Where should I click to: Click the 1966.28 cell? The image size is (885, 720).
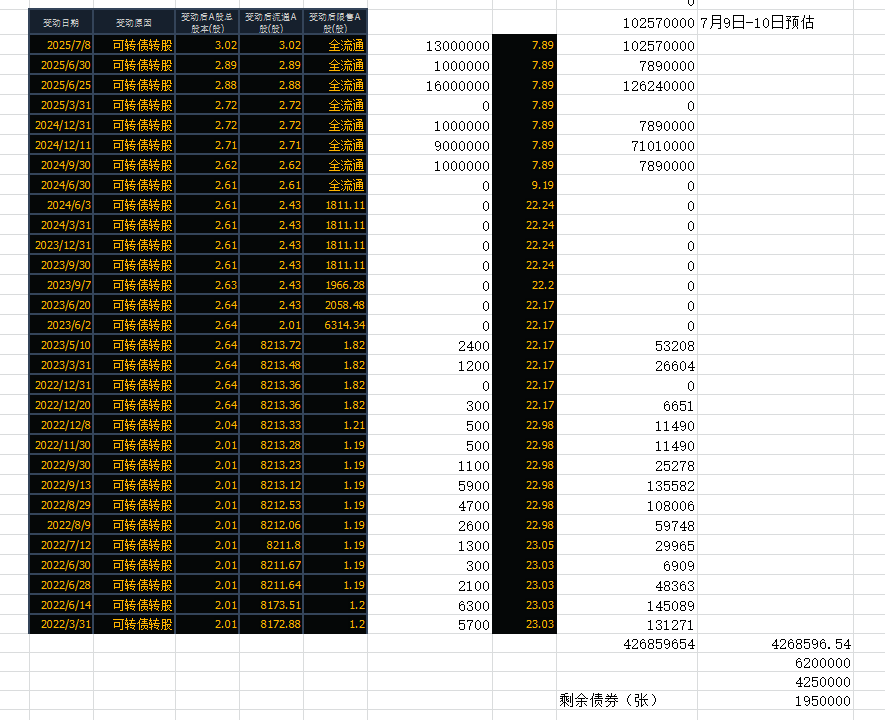point(335,285)
